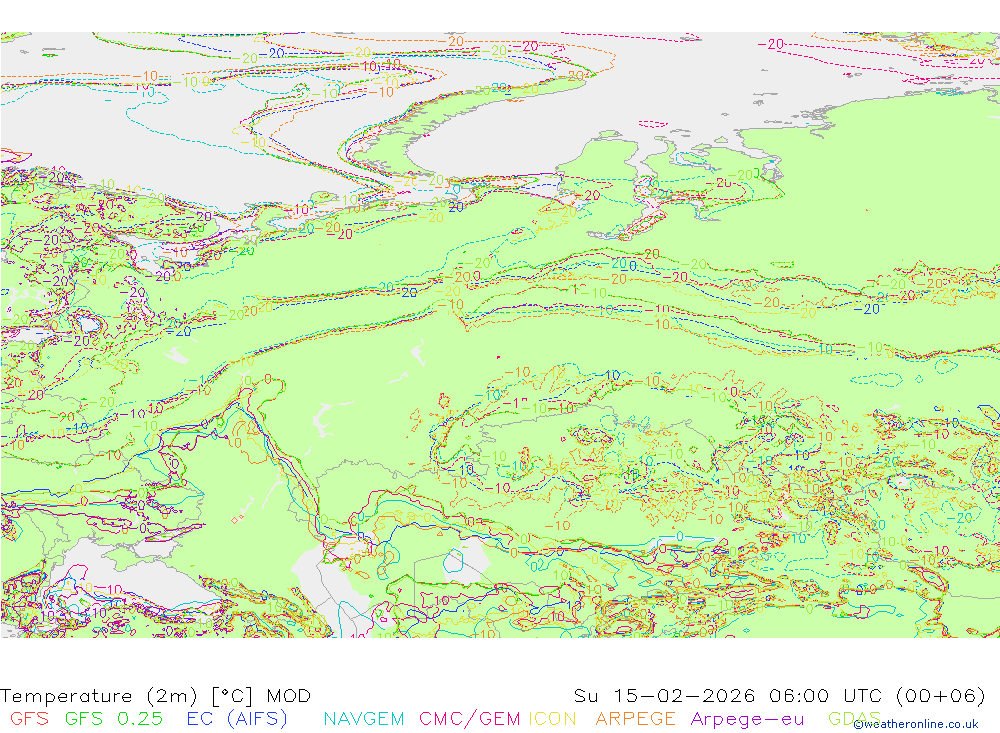Click the ICON legend label
1000x733 pixels.
(552, 718)
